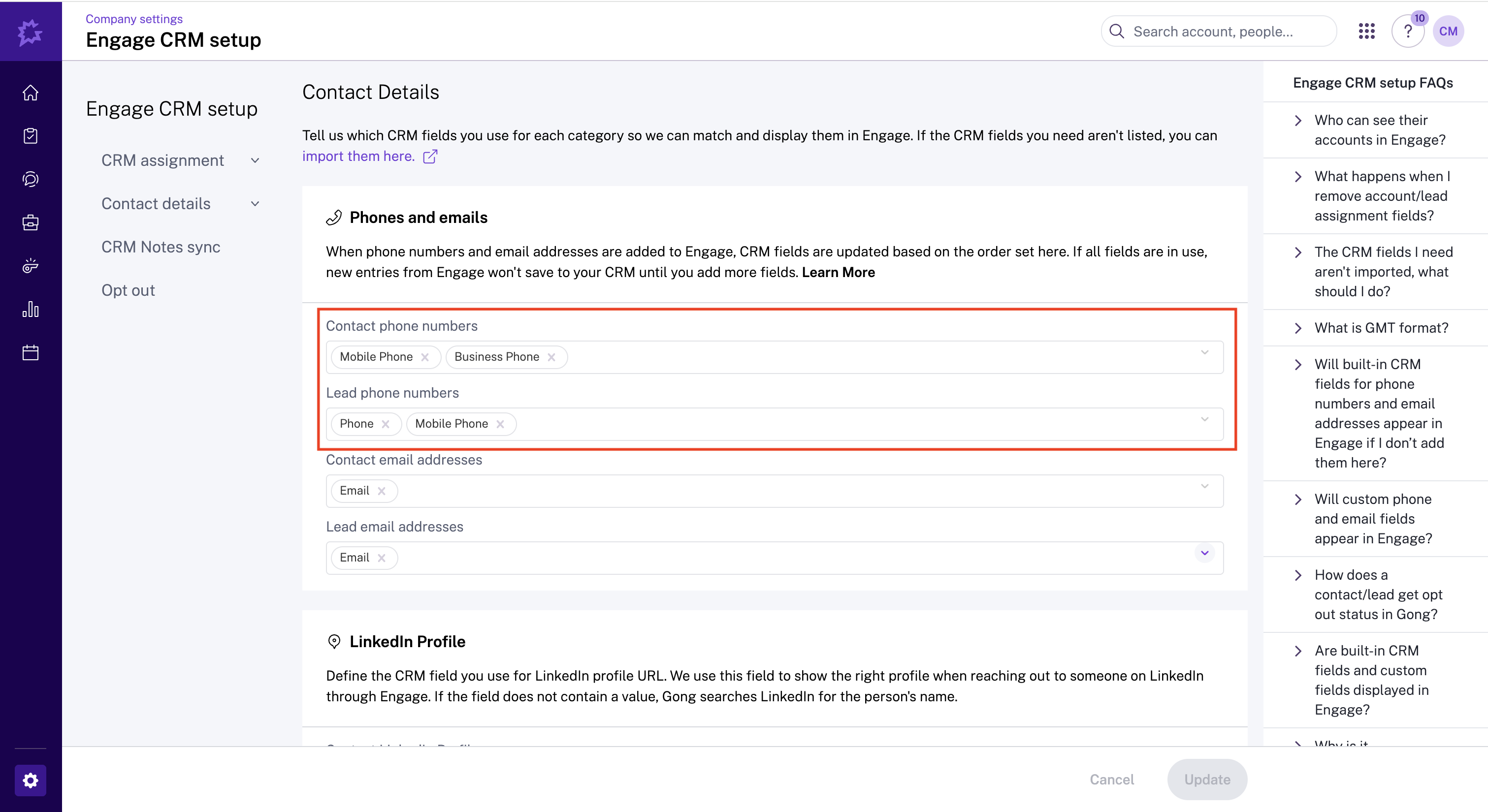Focus the Search account, people field
The height and width of the screenshot is (812, 1488).
point(1219,31)
